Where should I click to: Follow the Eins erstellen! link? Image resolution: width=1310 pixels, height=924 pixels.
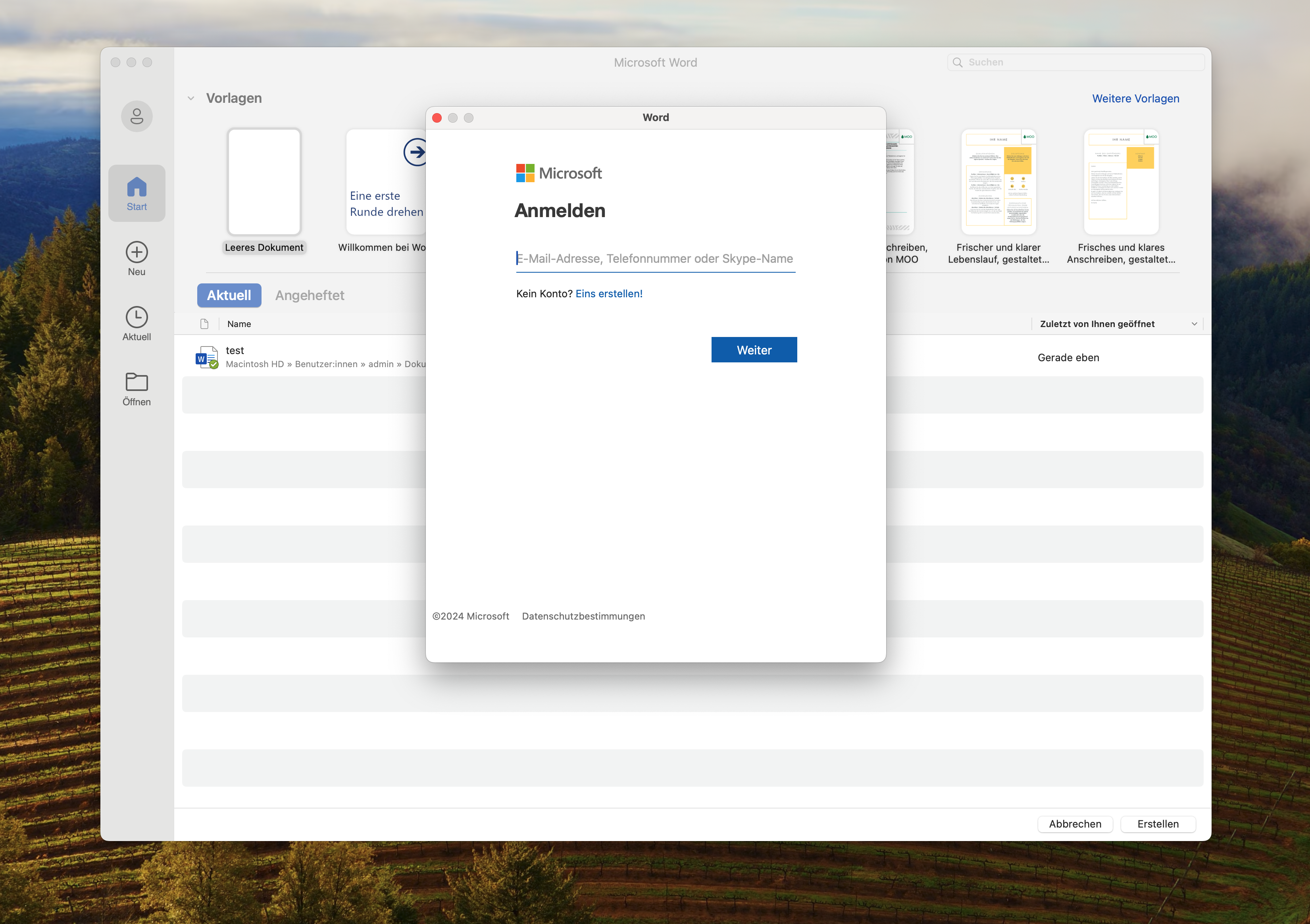pyautogui.click(x=608, y=294)
